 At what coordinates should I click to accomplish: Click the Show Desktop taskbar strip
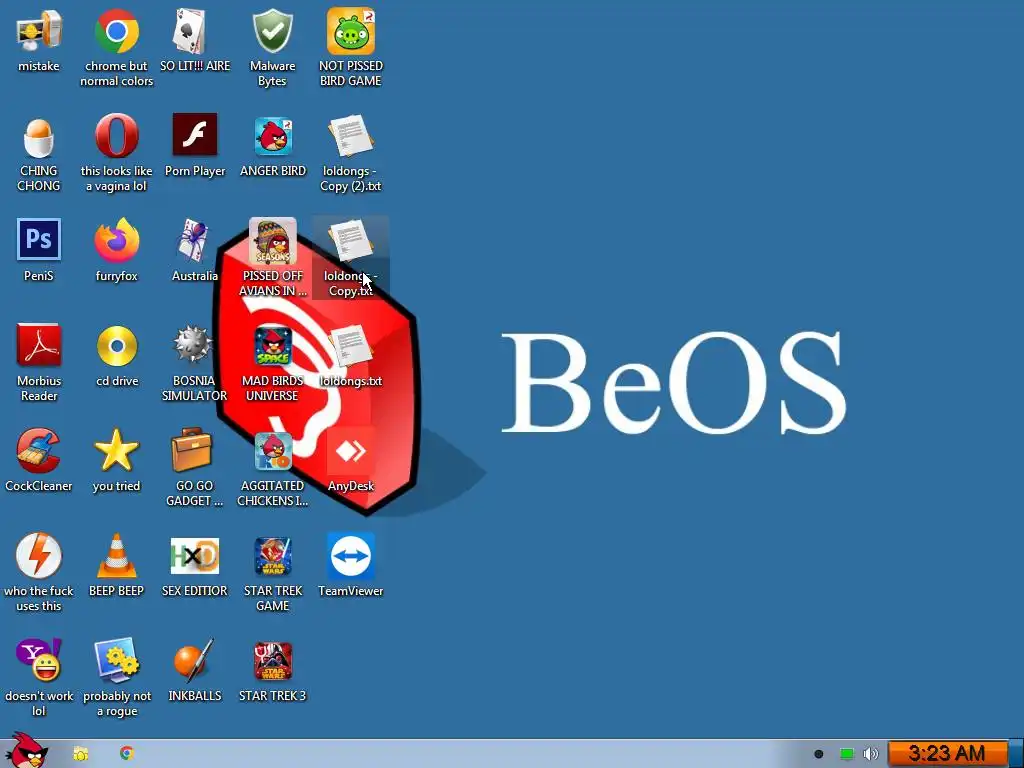[1016, 754]
